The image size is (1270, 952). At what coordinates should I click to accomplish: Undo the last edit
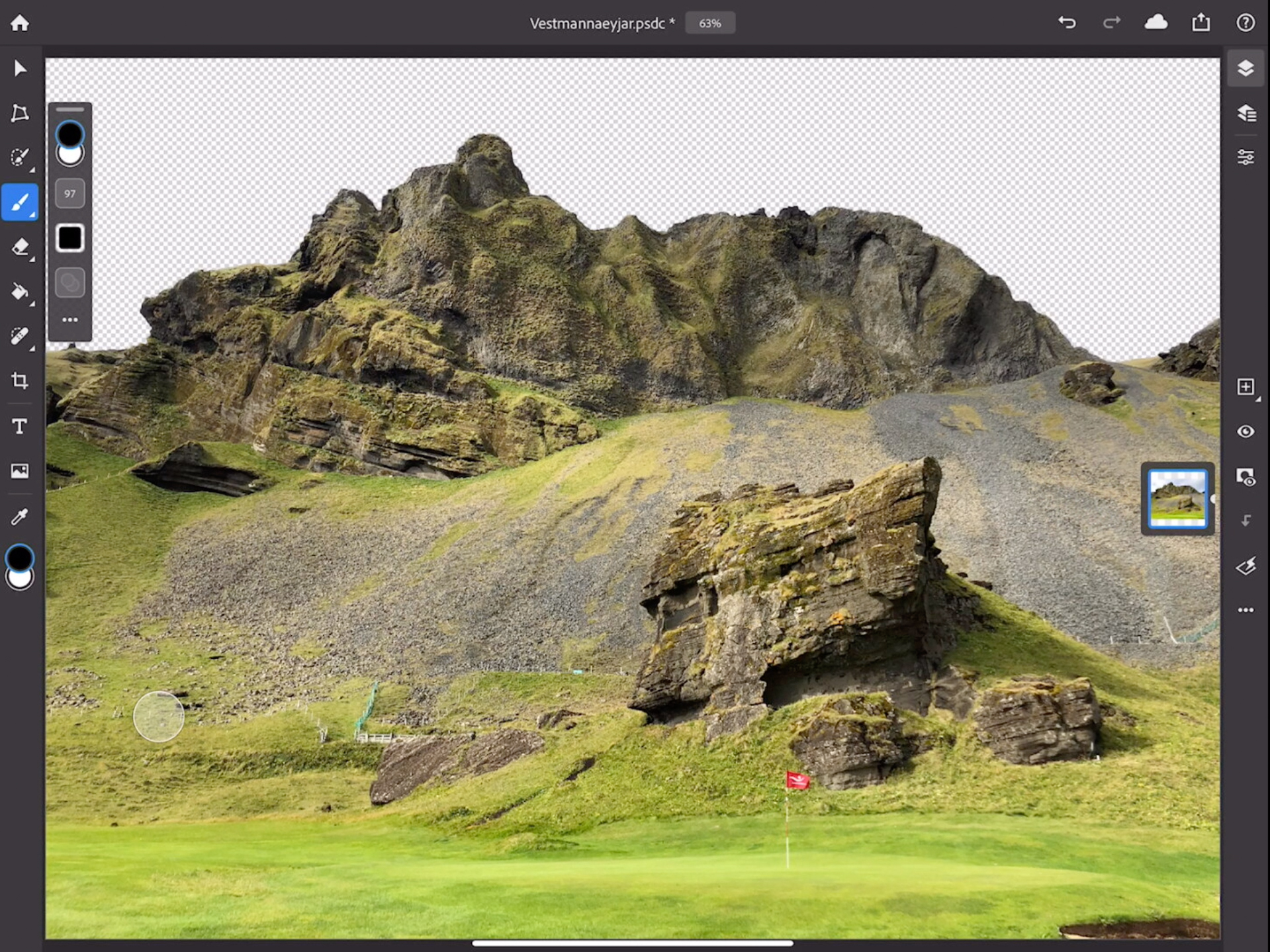pos(1067,22)
